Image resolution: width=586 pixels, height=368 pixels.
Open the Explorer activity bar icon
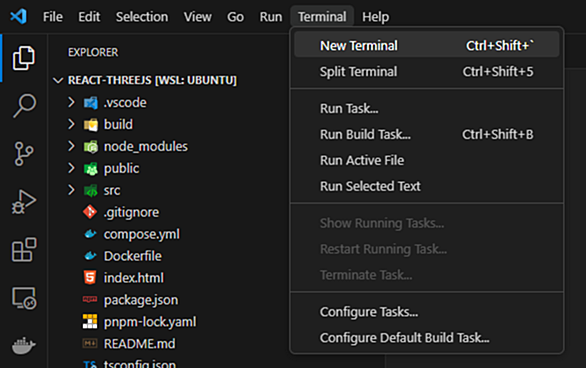pyautogui.click(x=24, y=58)
